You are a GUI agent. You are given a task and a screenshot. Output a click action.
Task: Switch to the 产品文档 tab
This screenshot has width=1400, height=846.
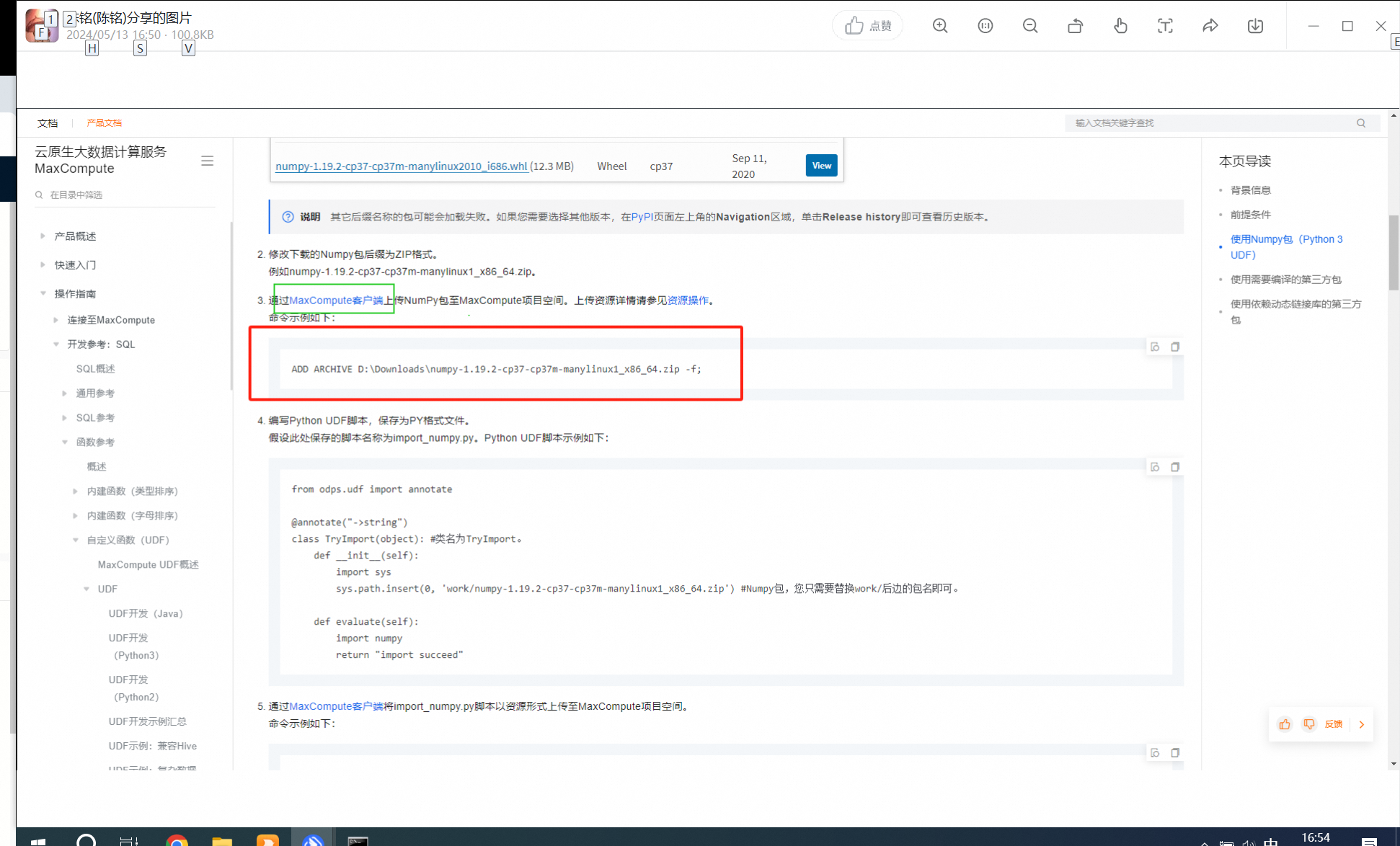click(104, 123)
